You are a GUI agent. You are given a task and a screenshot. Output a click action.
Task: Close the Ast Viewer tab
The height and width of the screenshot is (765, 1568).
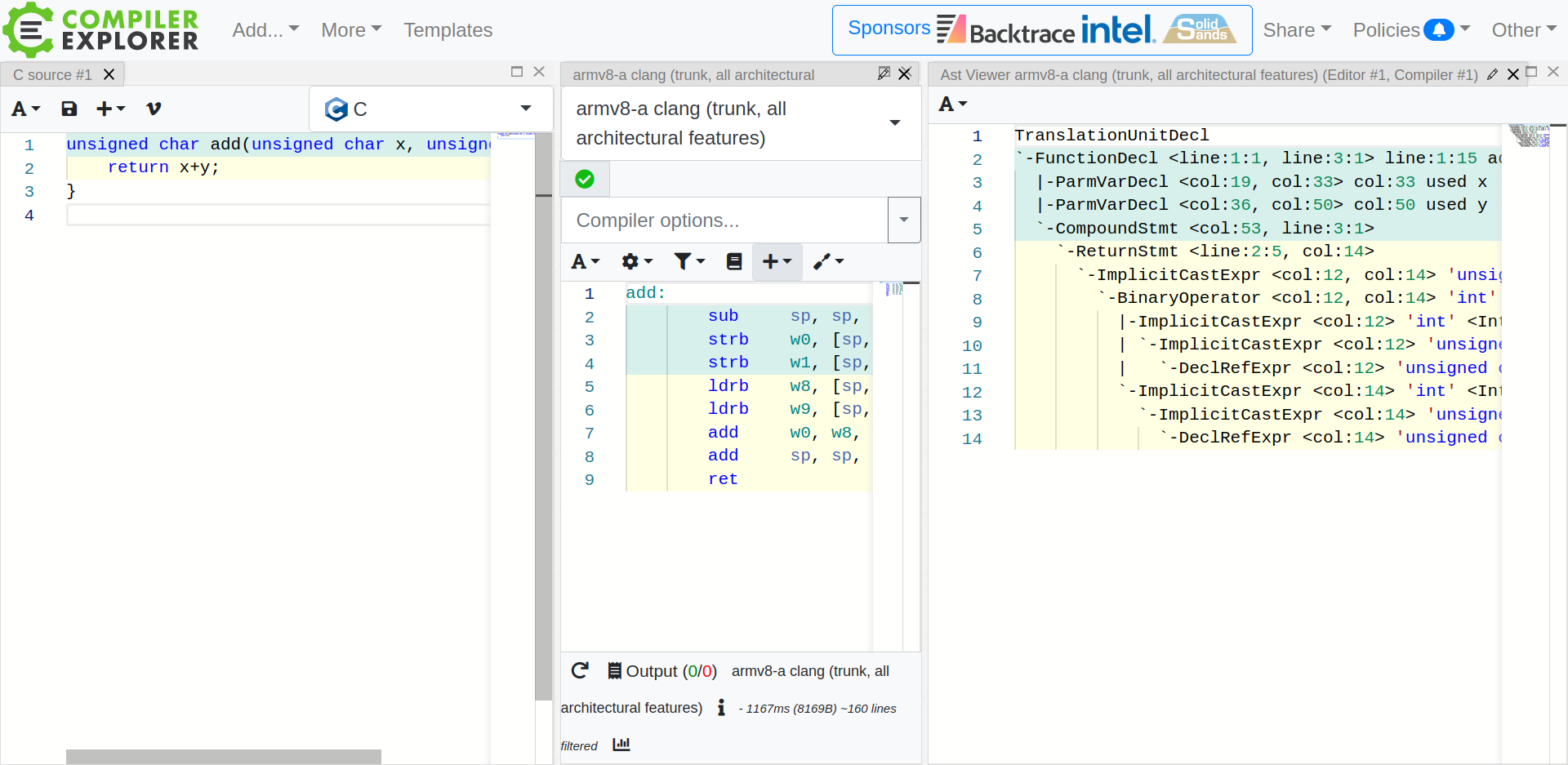coord(1512,74)
